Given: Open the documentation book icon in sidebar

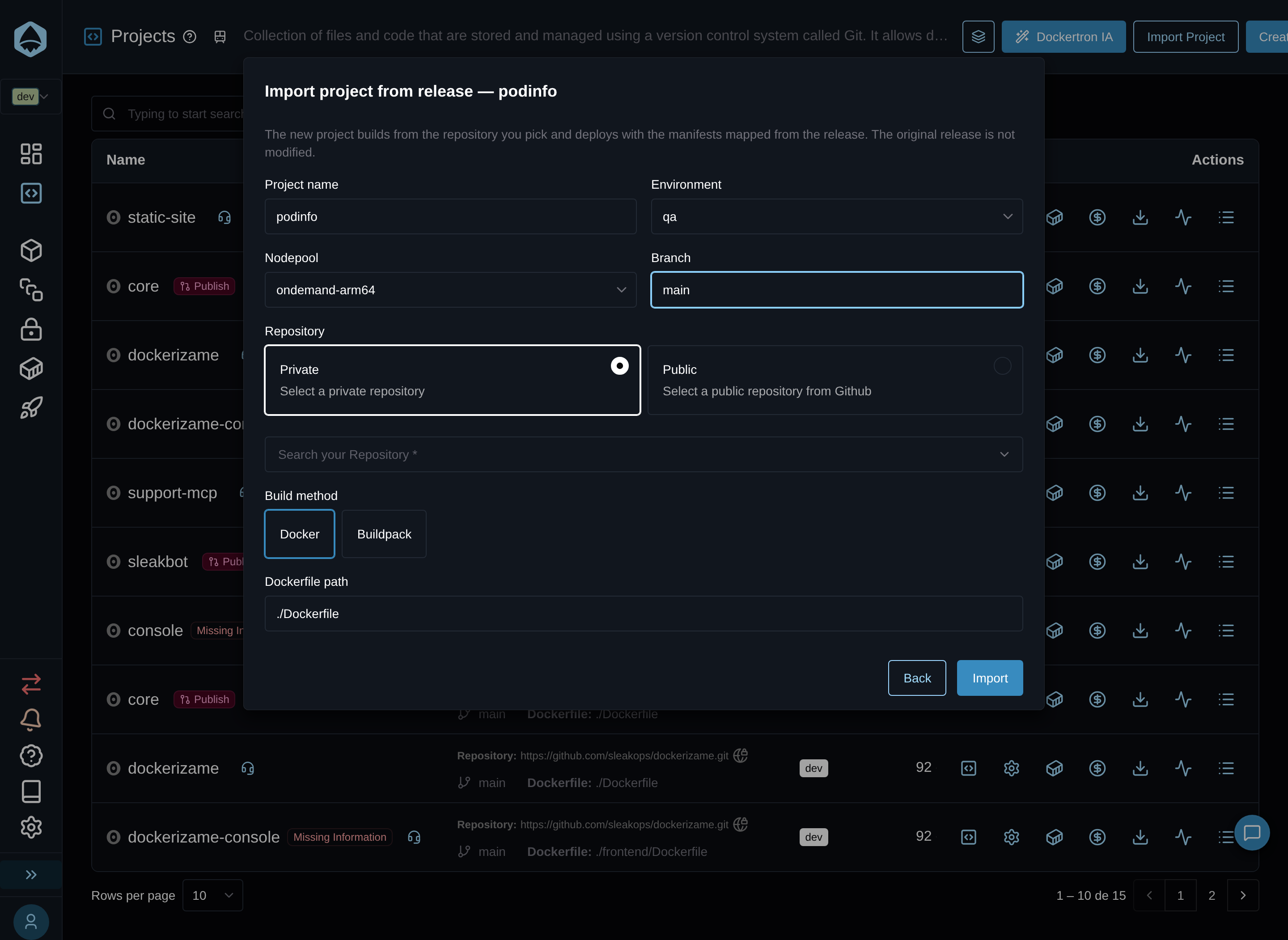Looking at the screenshot, I should (31, 792).
